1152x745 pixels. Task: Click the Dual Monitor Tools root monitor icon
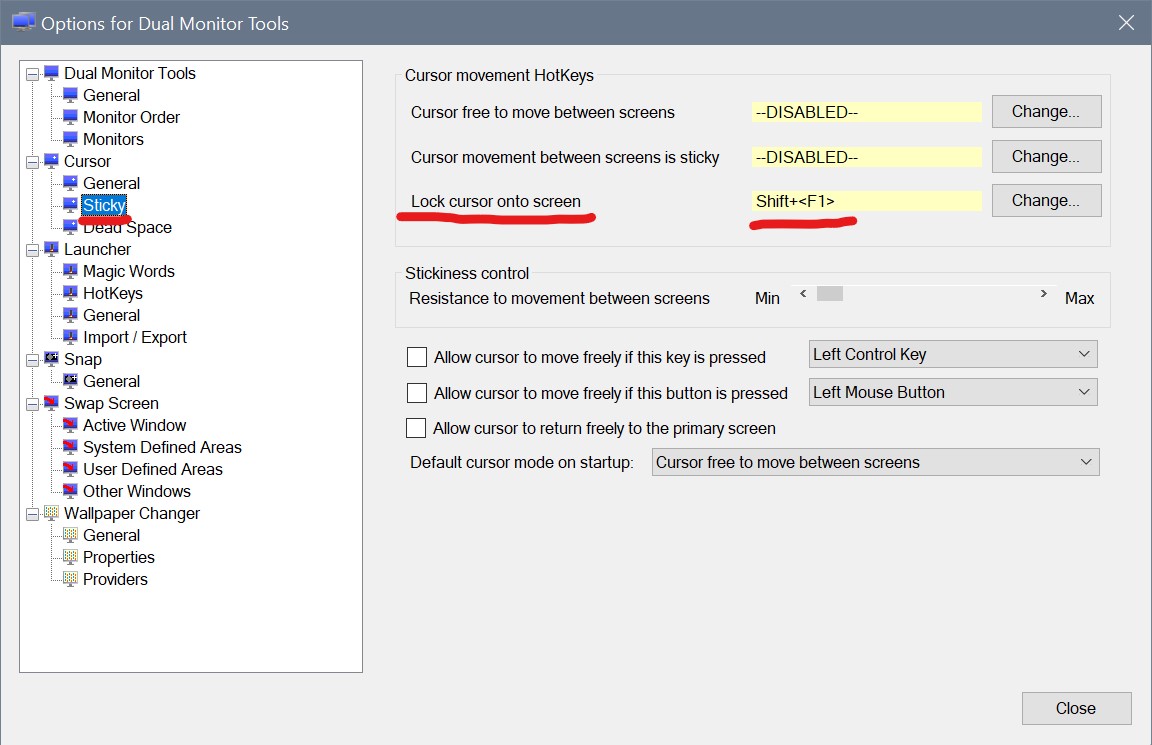51,73
